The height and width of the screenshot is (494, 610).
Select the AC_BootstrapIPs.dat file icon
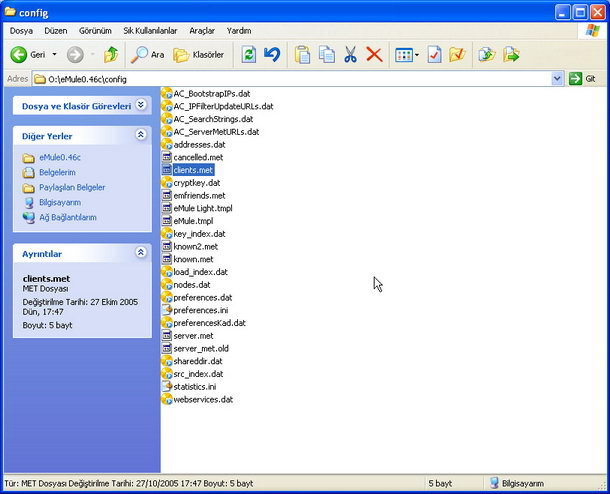(x=167, y=93)
